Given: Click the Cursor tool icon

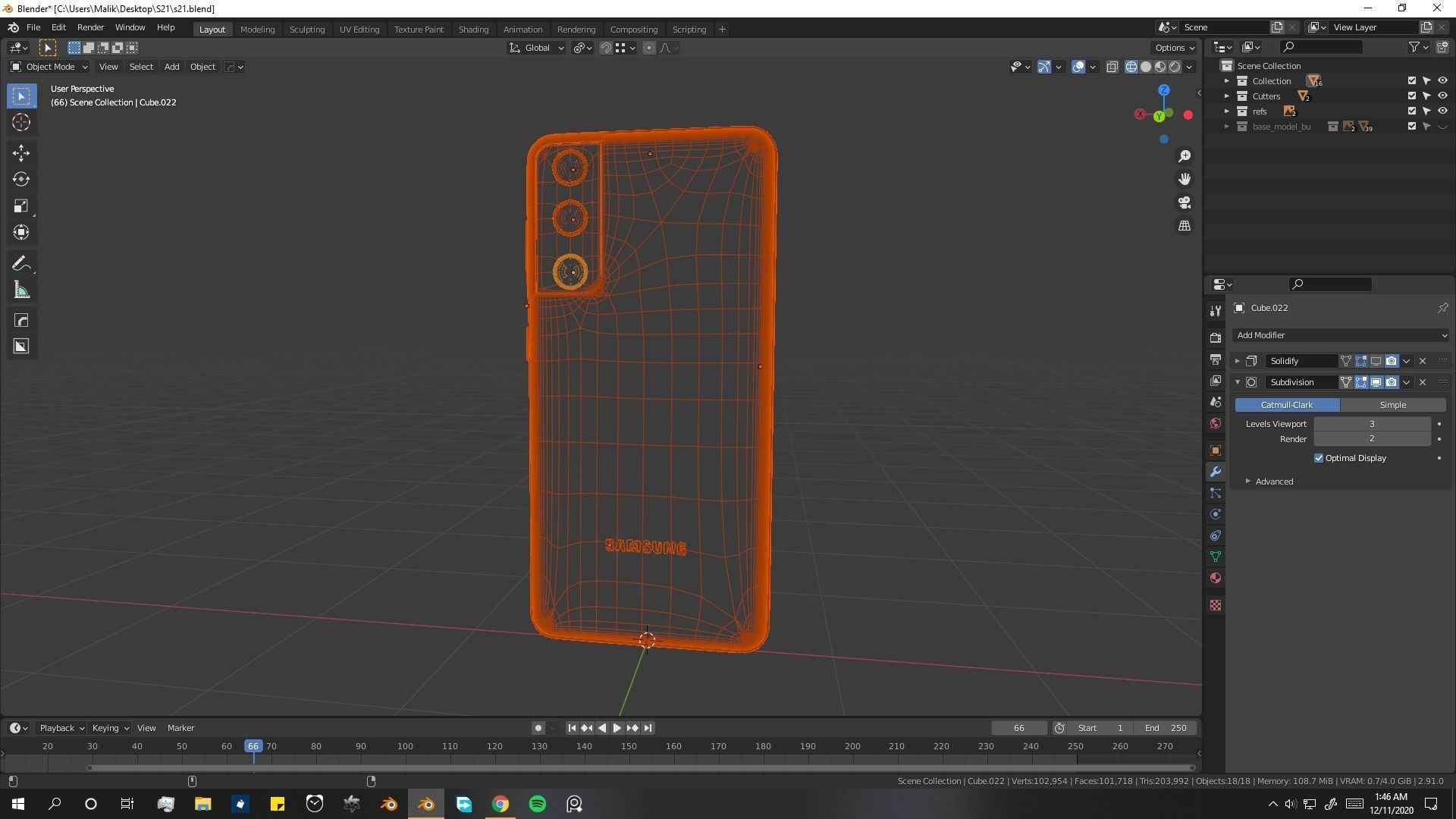Looking at the screenshot, I should point(20,122).
